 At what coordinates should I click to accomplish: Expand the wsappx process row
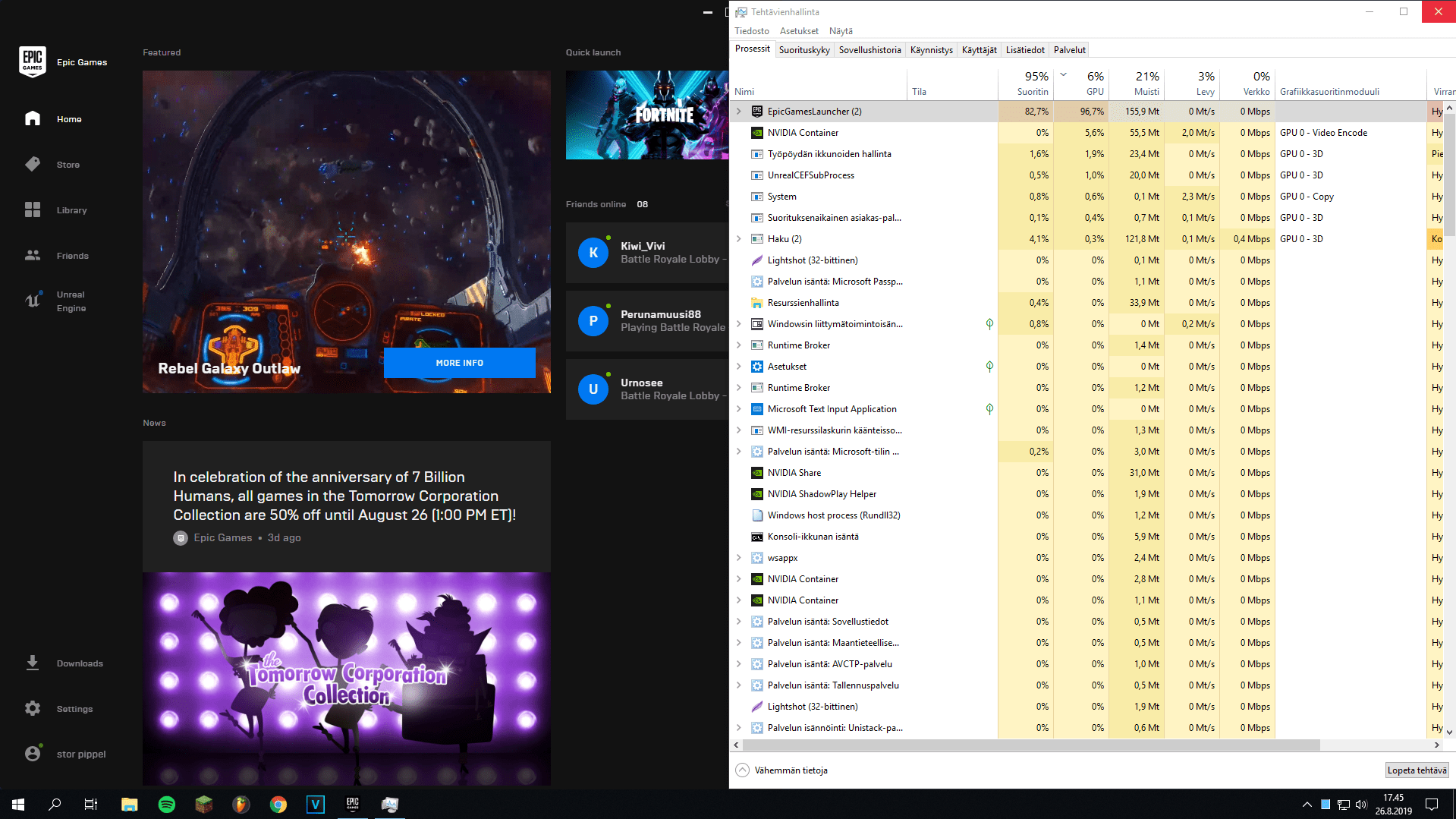pyautogui.click(x=739, y=557)
